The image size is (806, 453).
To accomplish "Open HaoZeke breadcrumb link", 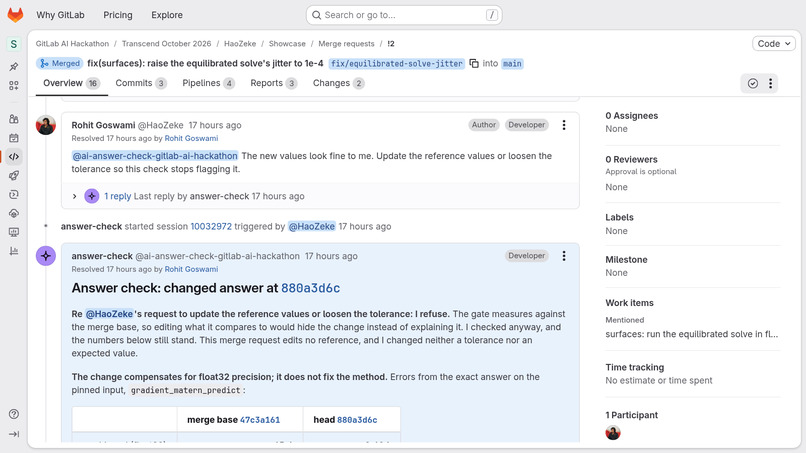I will pos(240,44).
